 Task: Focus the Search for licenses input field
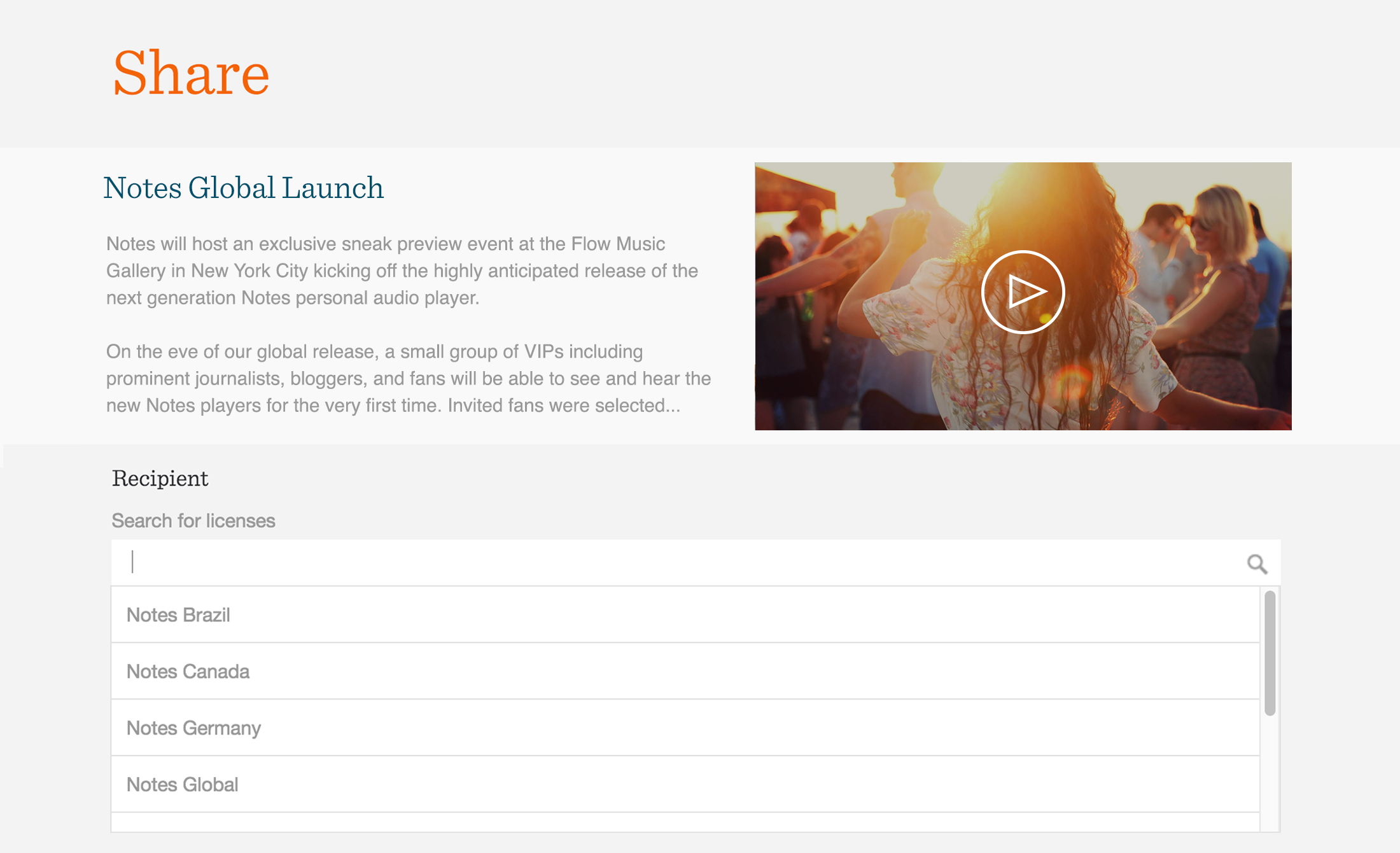(x=696, y=563)
